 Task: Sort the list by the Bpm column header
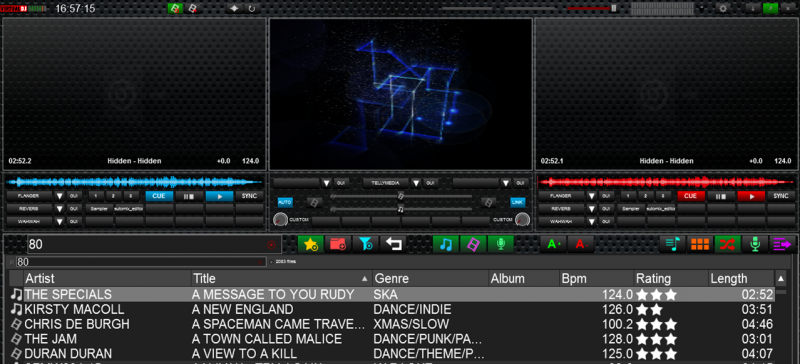(x=596, y=279)
